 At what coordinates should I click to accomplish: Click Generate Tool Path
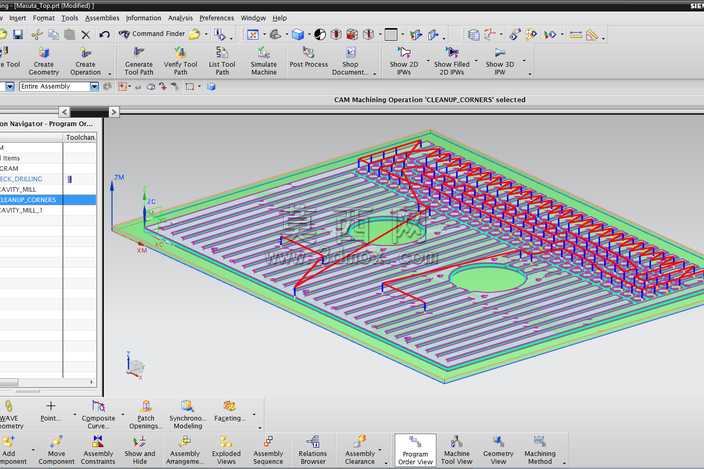pyautogui.click(x=139, y=61)
